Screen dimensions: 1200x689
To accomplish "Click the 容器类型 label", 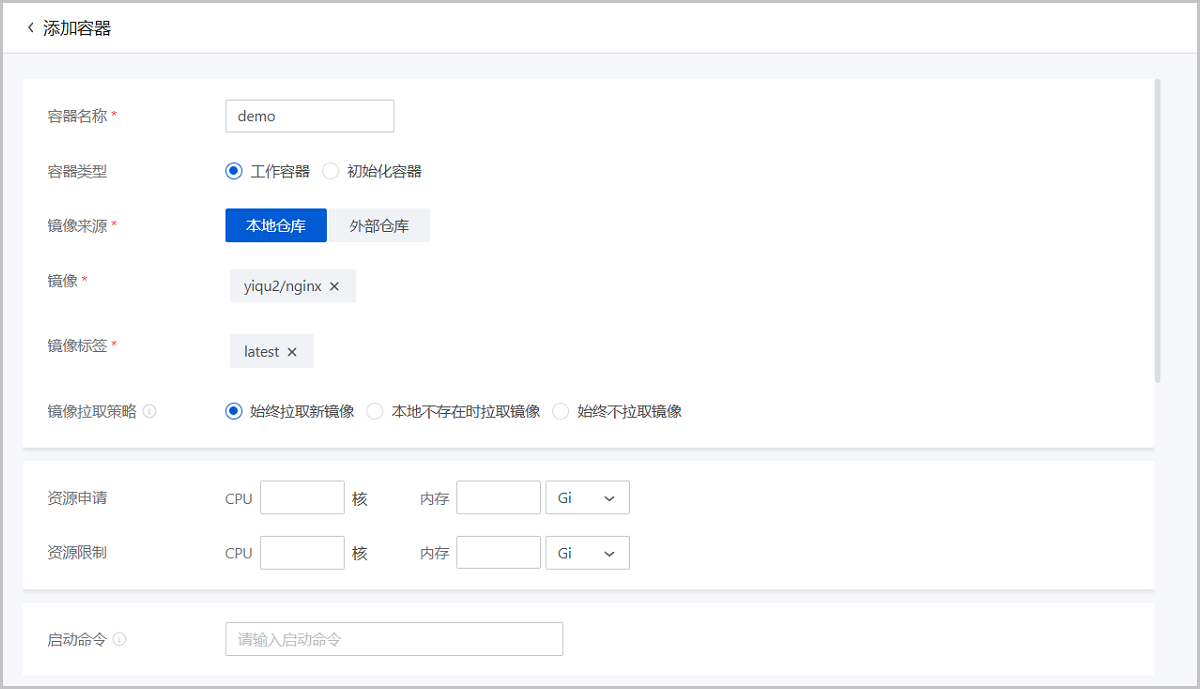I will (77, 171).
